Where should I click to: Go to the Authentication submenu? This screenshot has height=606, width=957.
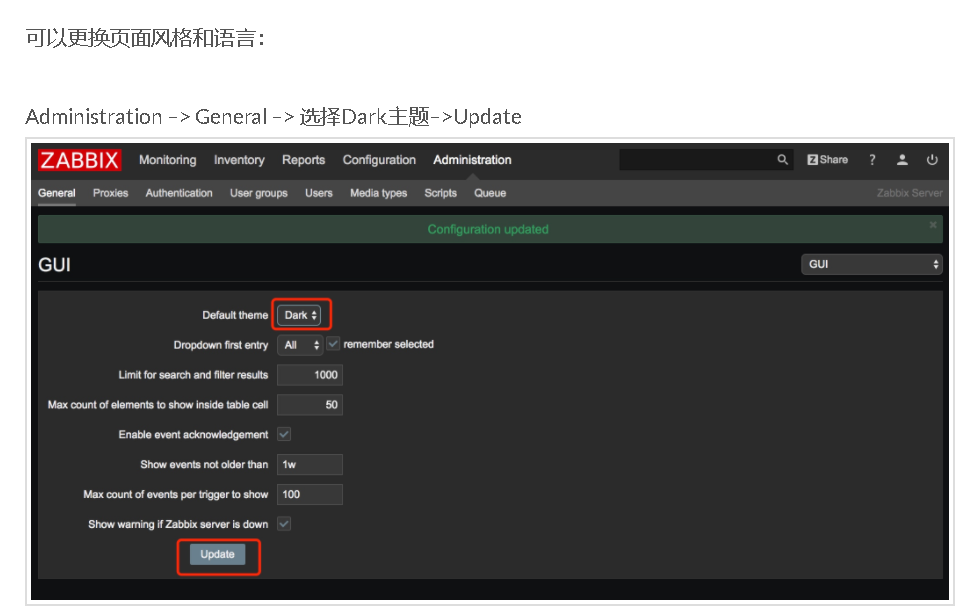click(179, 193)
